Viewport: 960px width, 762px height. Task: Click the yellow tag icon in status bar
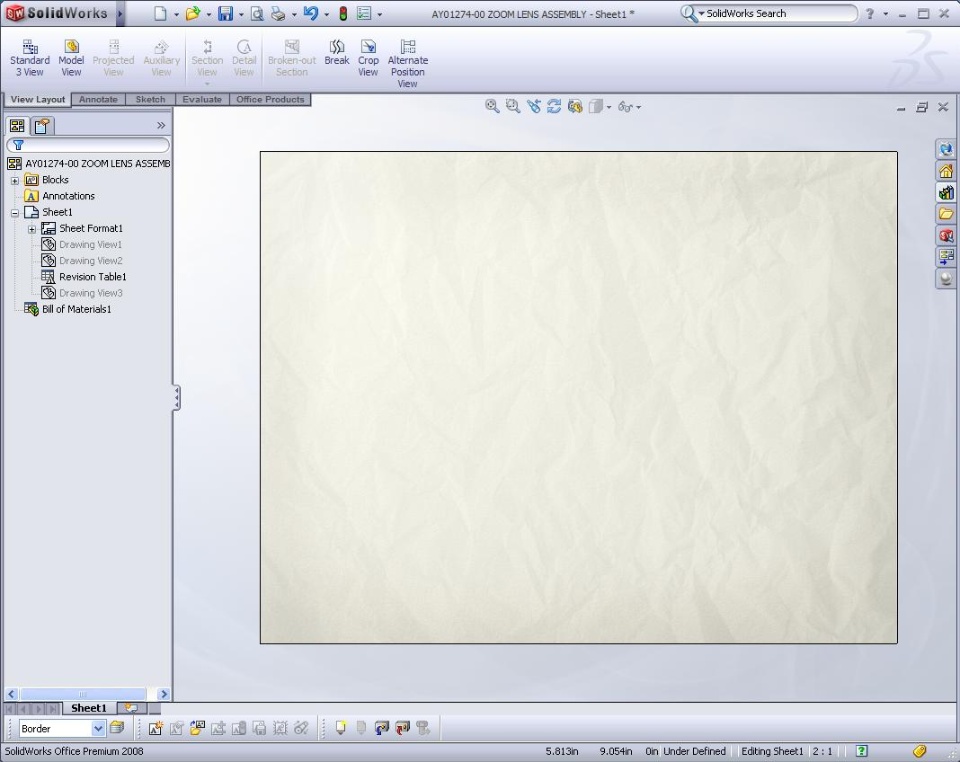click(919, 751)
